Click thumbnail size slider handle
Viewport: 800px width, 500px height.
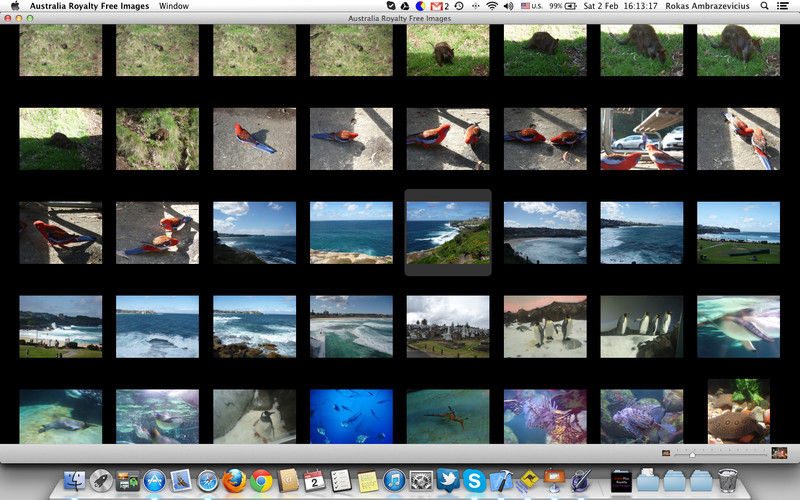pyautogui.click(x=692, y=454)
